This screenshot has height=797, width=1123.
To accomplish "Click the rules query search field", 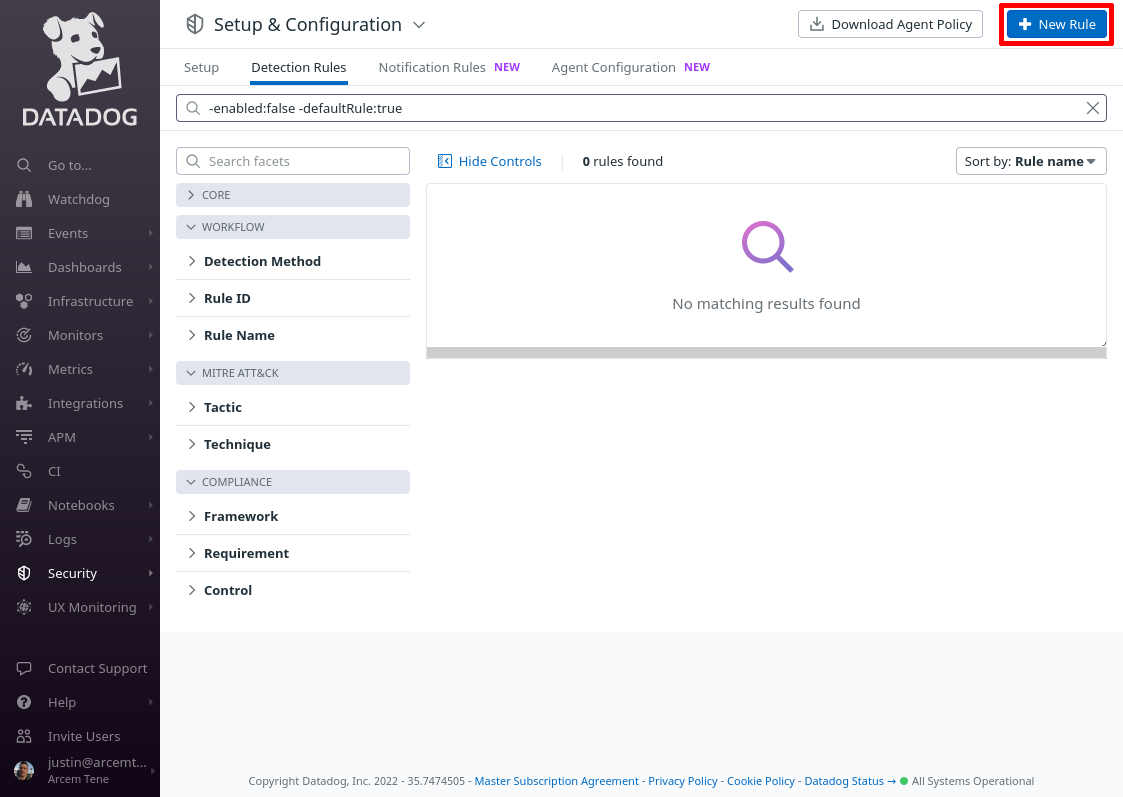I will click(641, 108).
